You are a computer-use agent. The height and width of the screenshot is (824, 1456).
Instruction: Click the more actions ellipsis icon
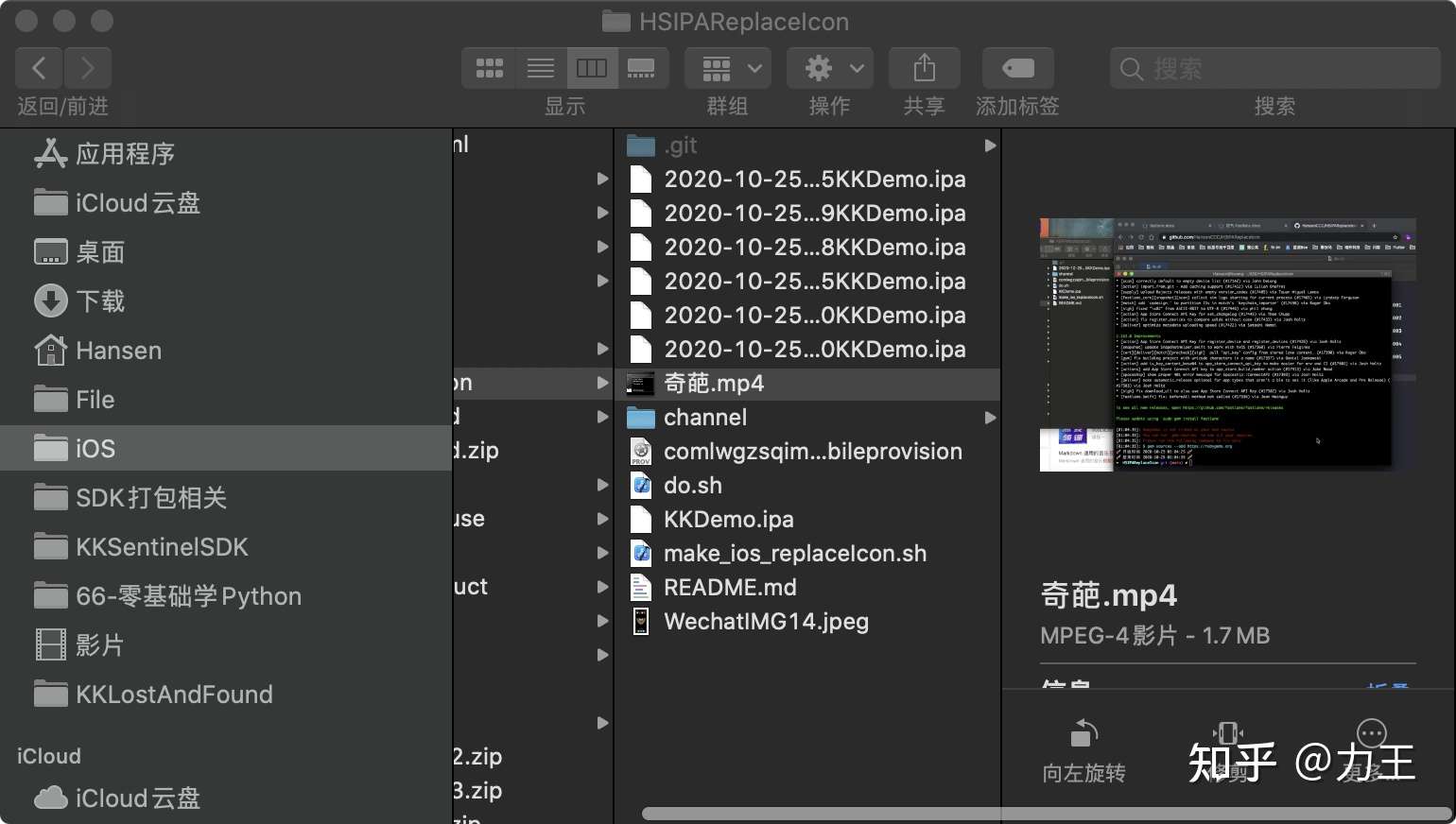click(x=1371, y=733)
